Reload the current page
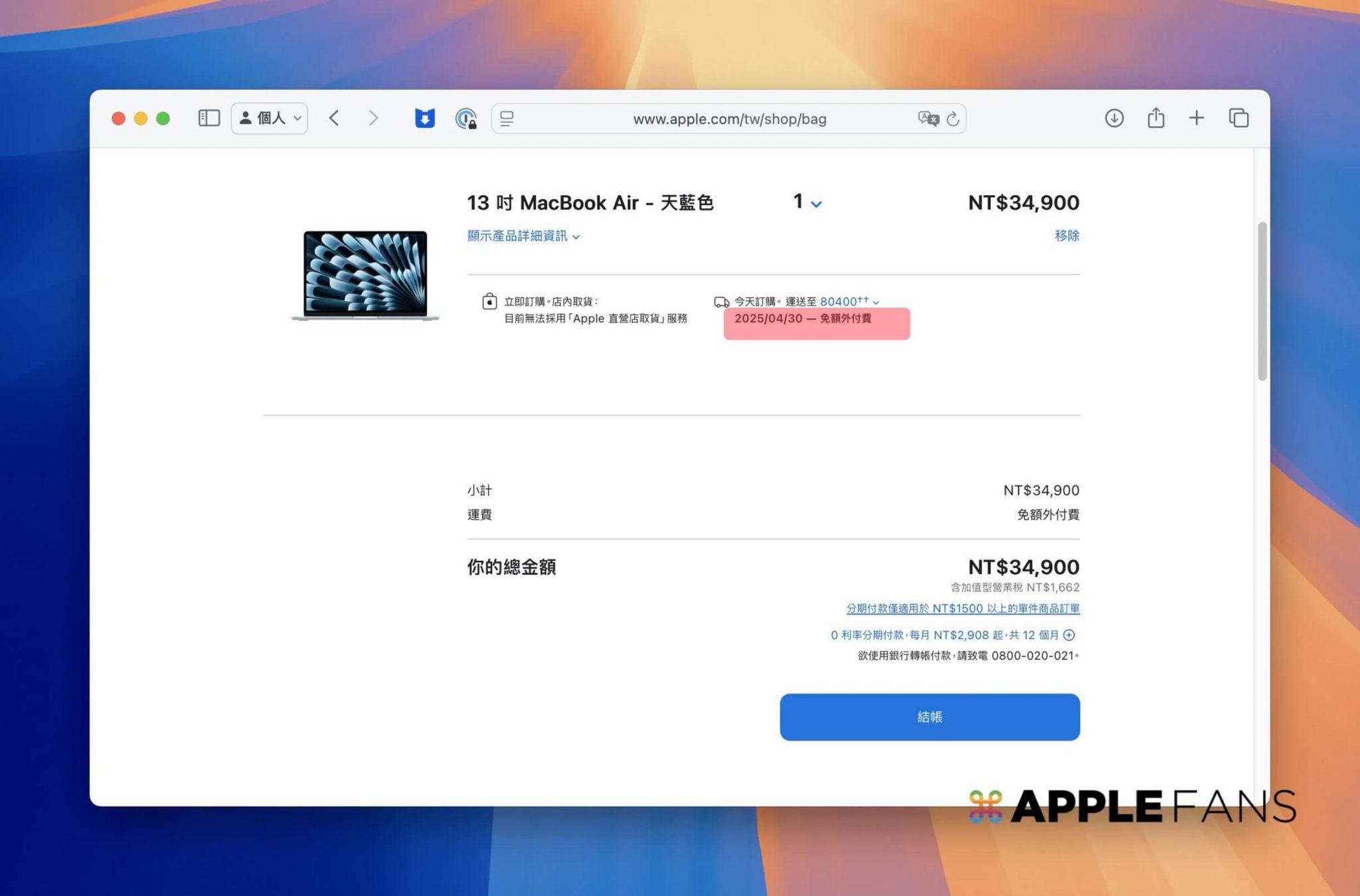This screenshot has width=1360, height=896. click(953, 119)
